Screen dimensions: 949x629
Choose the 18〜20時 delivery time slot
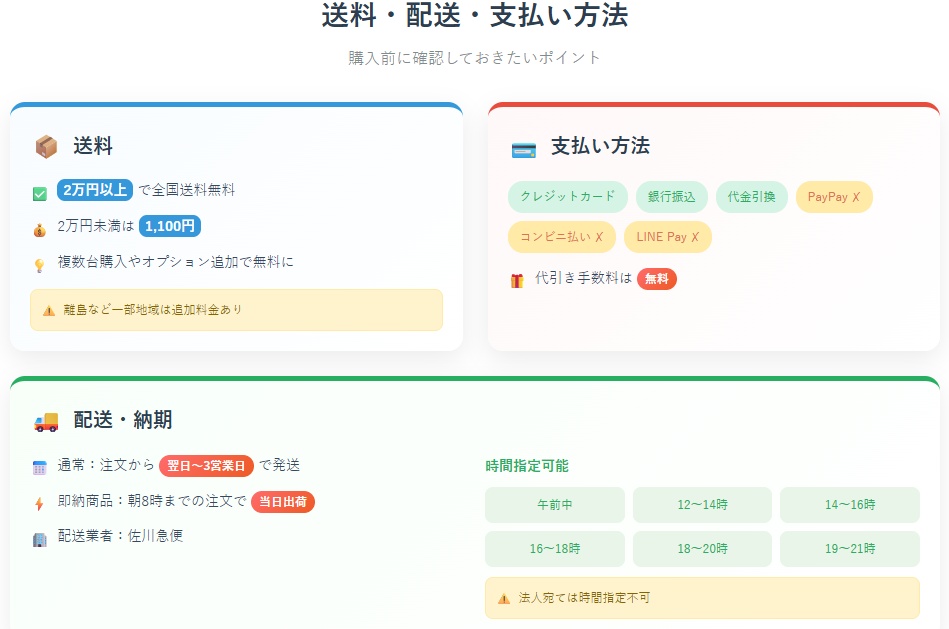point(702,549)
